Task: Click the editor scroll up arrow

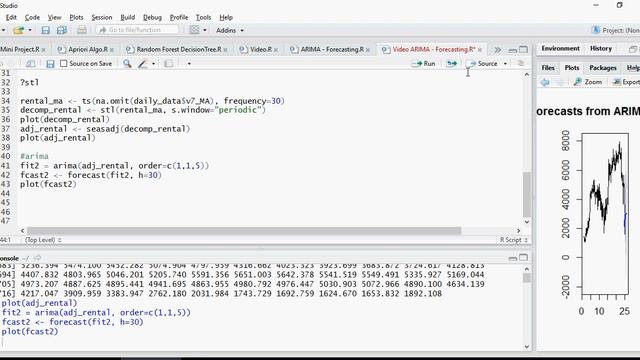Action: click(x=527, y=75)
